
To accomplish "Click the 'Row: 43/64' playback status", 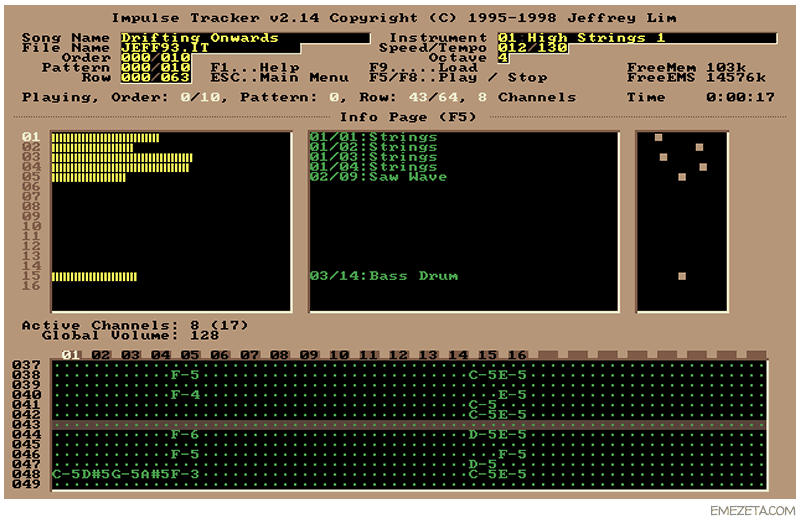I will pos(410,97).
